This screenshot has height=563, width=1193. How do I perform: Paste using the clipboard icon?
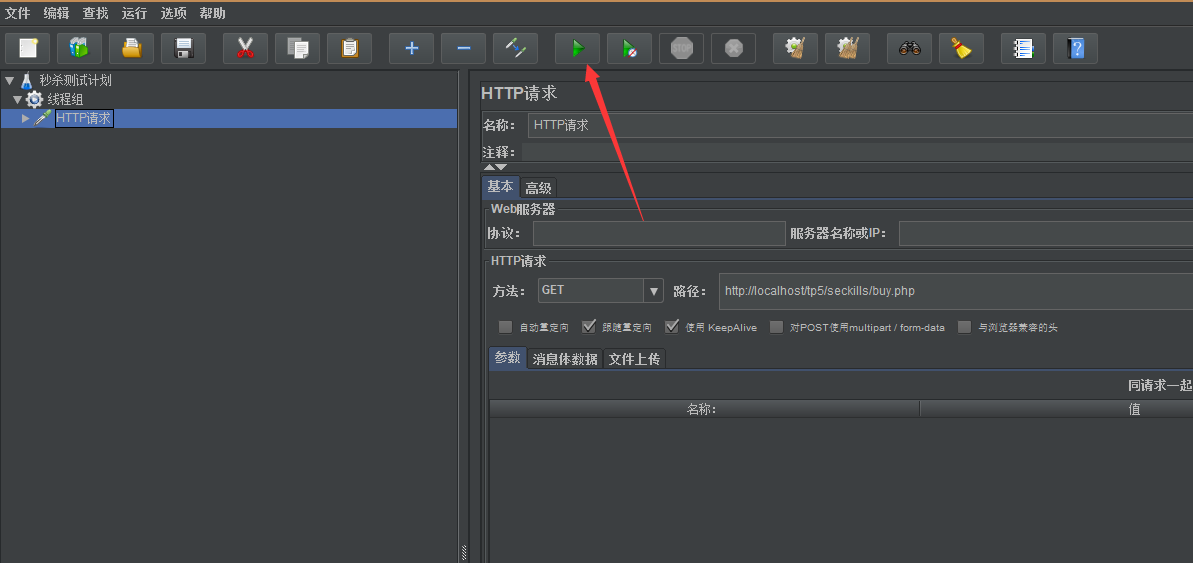pos(349,49)
